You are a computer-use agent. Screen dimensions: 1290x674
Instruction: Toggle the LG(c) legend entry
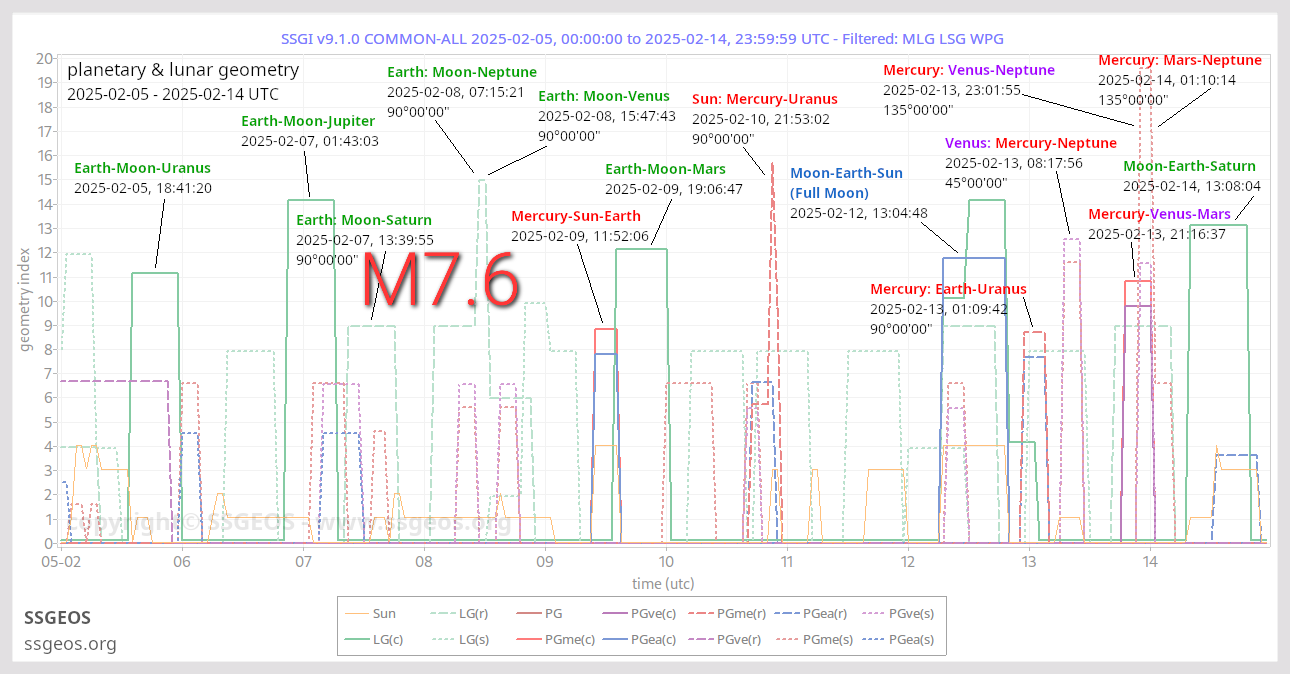click(x=389, y=639)
